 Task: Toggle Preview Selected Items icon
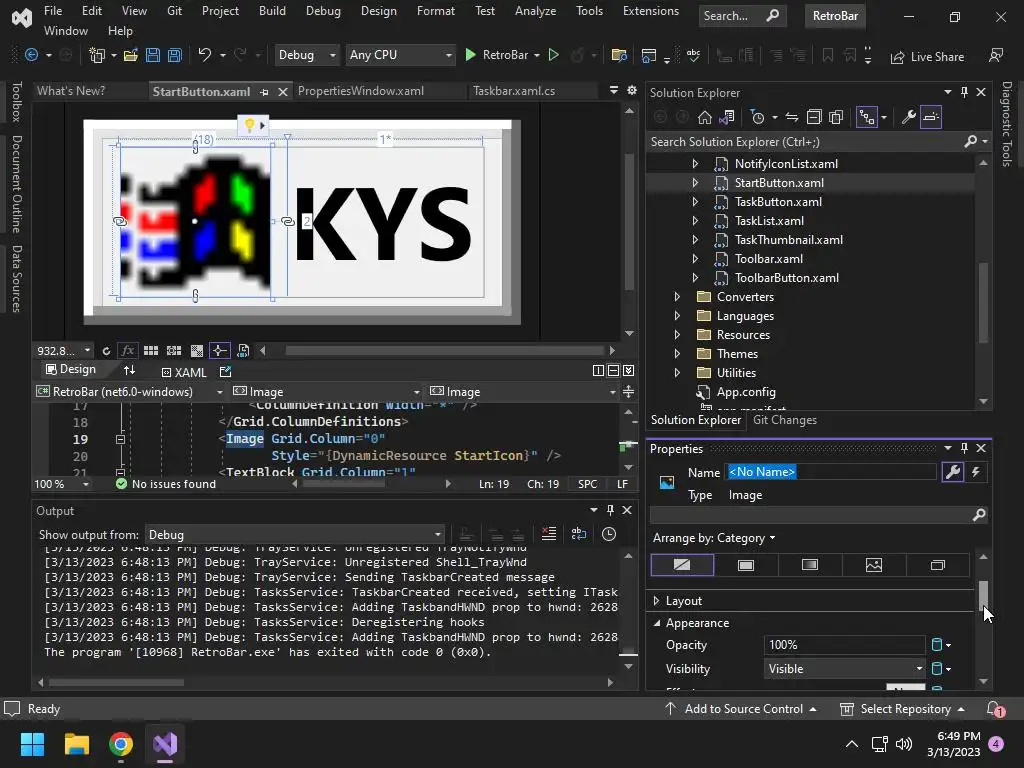coord(931,118)
